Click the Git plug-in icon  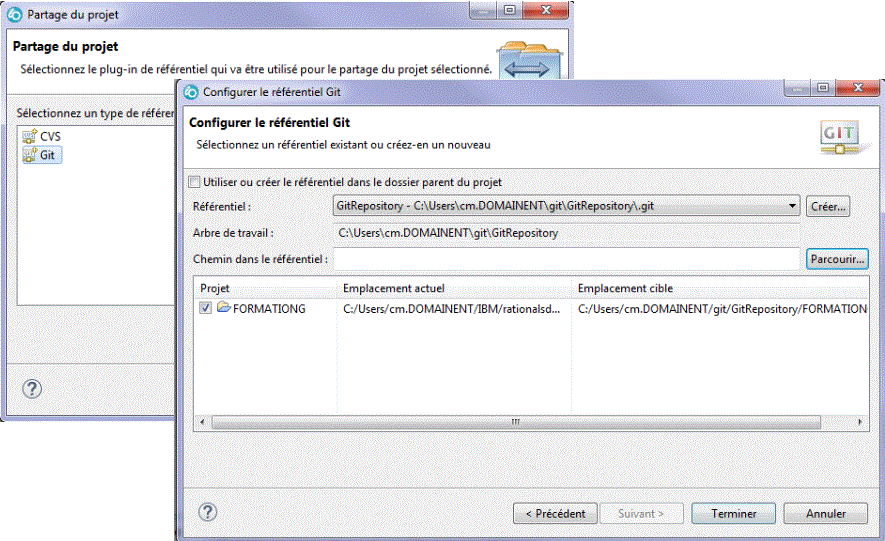pos(29,155)
